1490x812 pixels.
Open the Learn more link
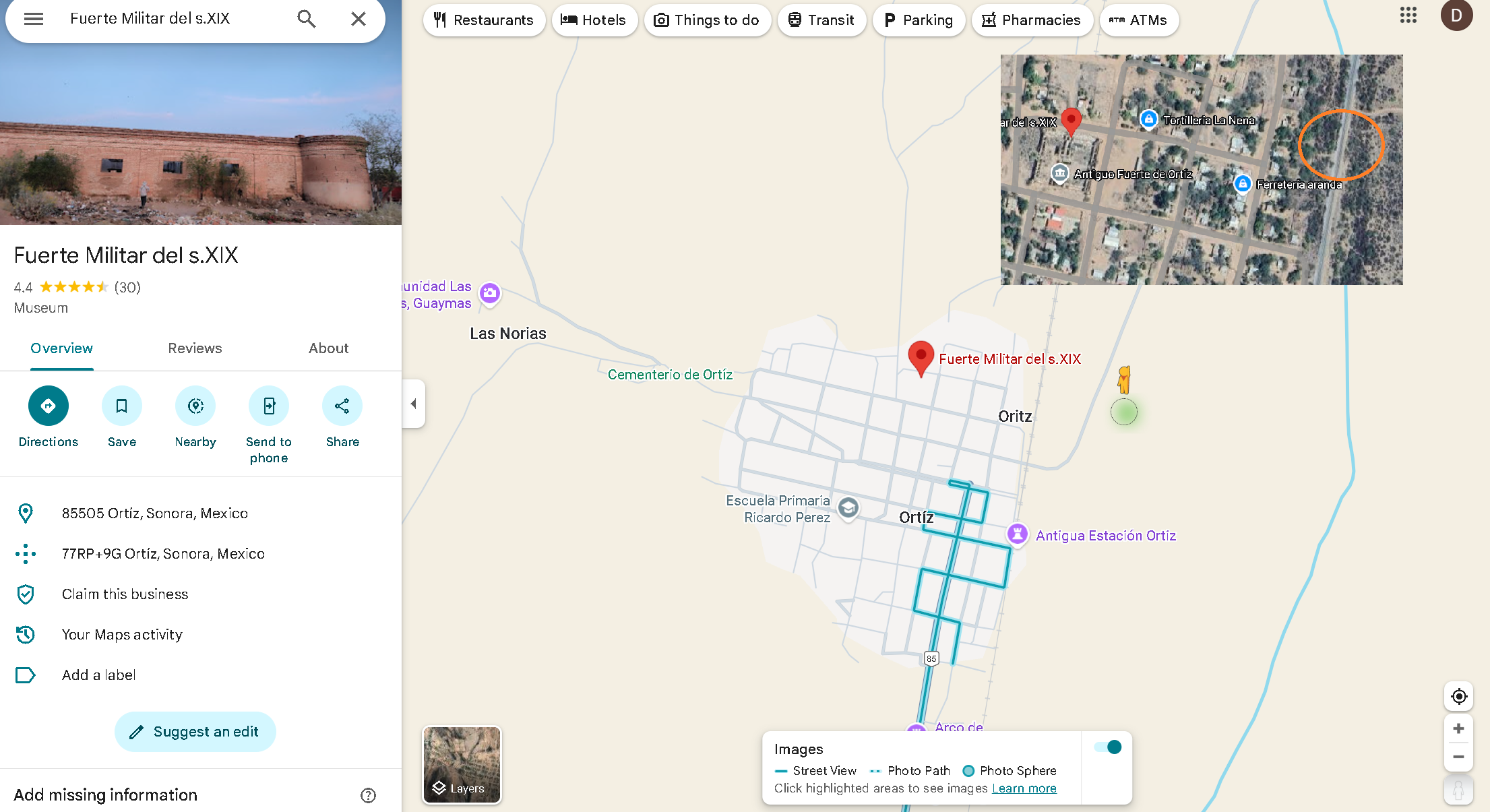pos(1024,788)
